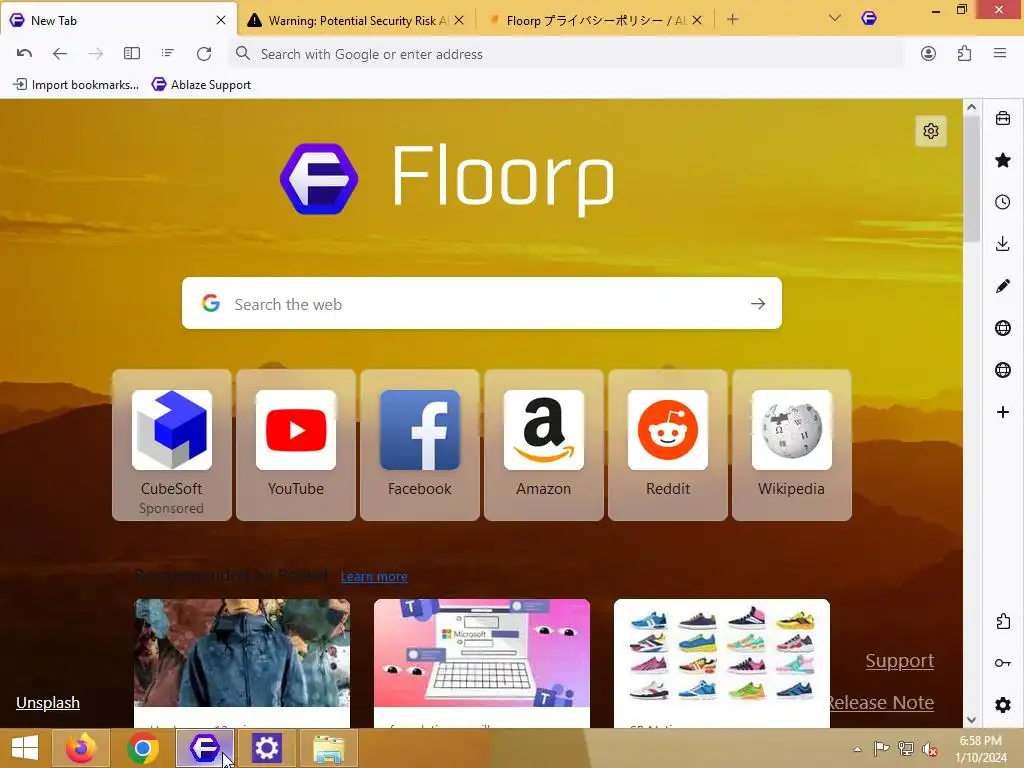Click the Floorp icon in the title bar
Viewport: 1024px width, 768px height.
point(869,18)
